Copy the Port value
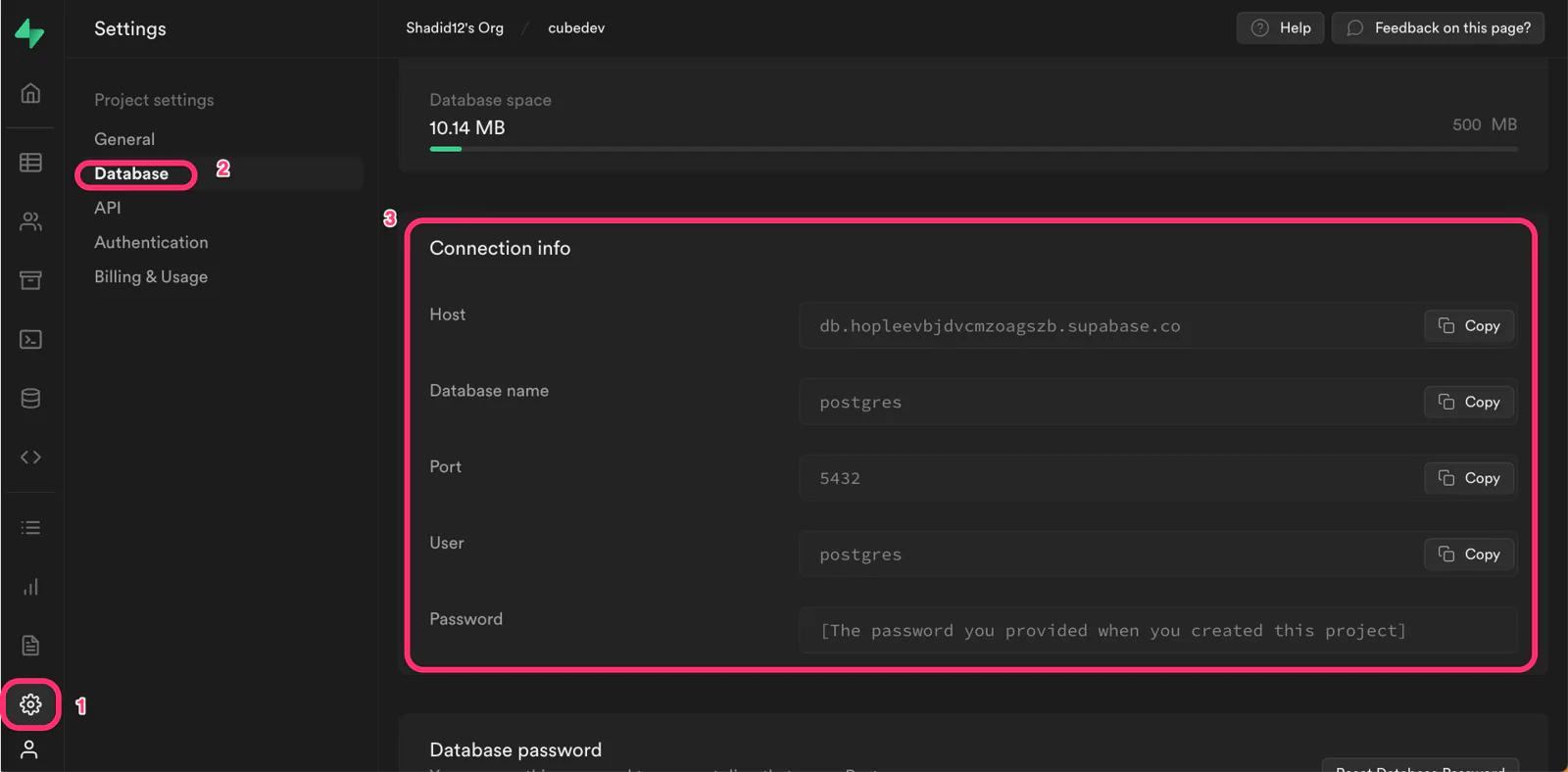The height and width of the screenshot is (772, 1568). tap(1469, 478)
